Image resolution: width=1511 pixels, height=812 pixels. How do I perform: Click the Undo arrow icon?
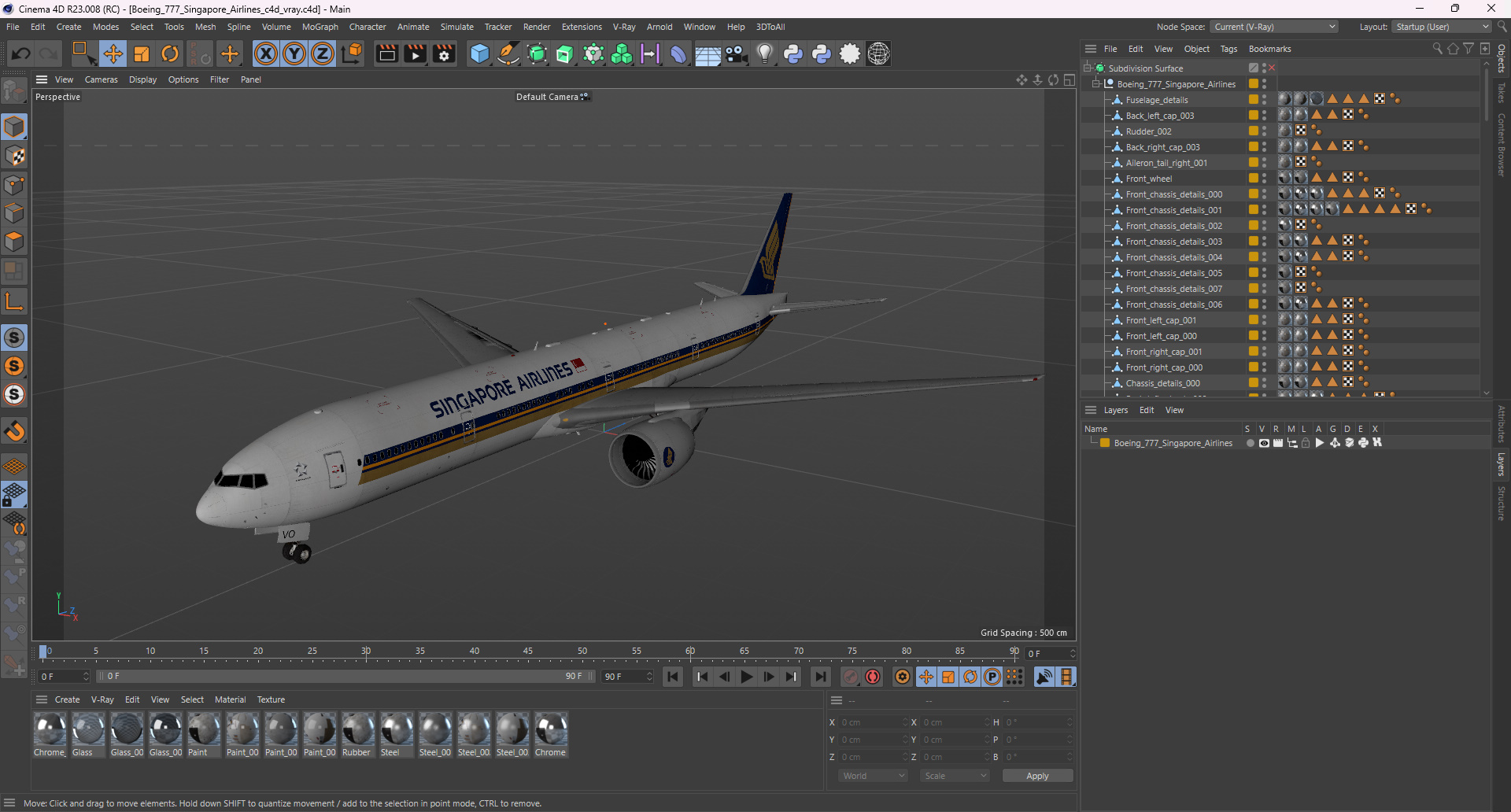21,54
